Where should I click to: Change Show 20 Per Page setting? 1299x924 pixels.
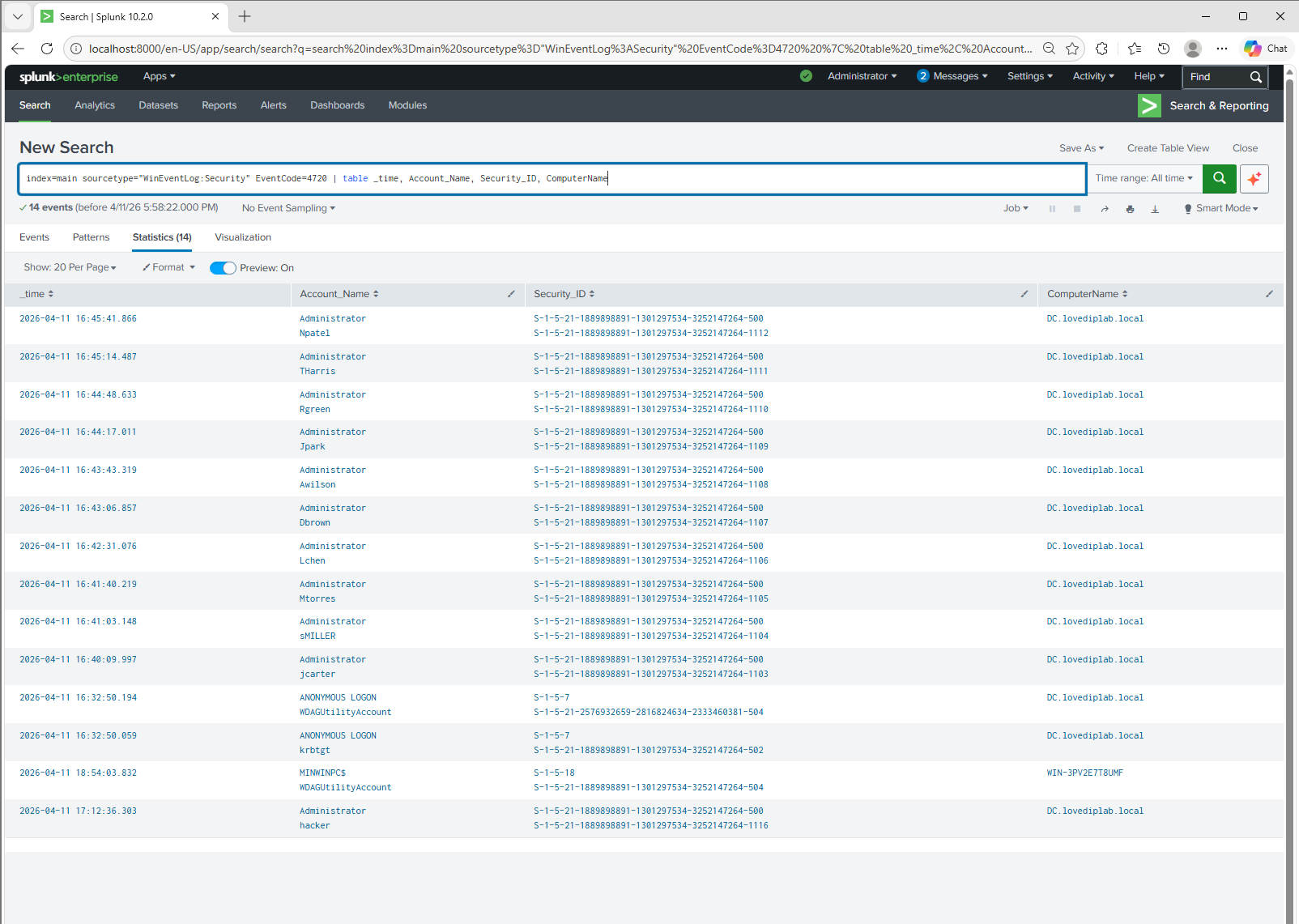[70, 267]
